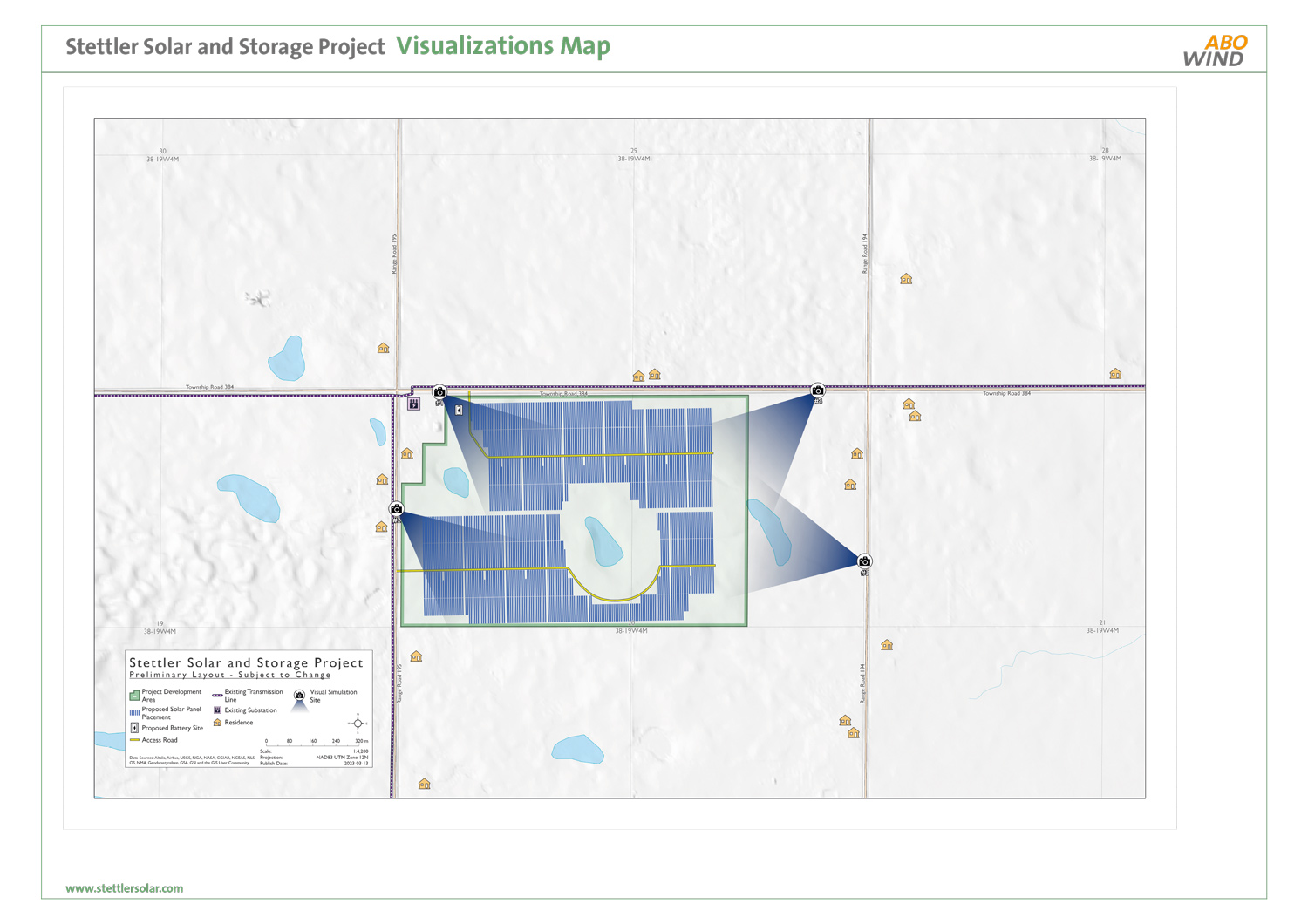The height and width of the screenshot is (924, 1308).
Task: Click the ABO WIND logo
Action: (x=1215, y=51)
